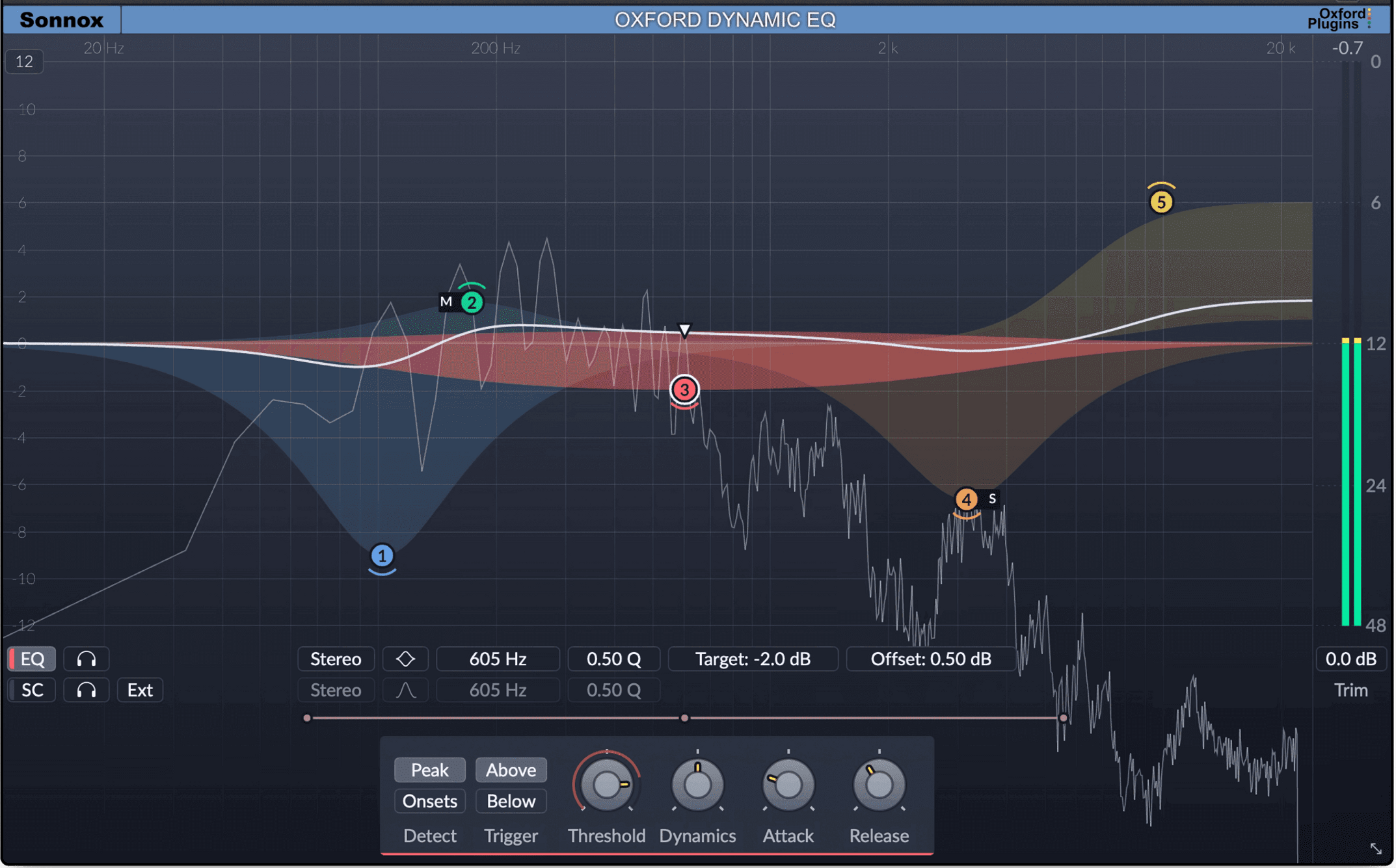Click the white triangle offset marker
This screenshot has height=868, width=1396.
point(684,330)
